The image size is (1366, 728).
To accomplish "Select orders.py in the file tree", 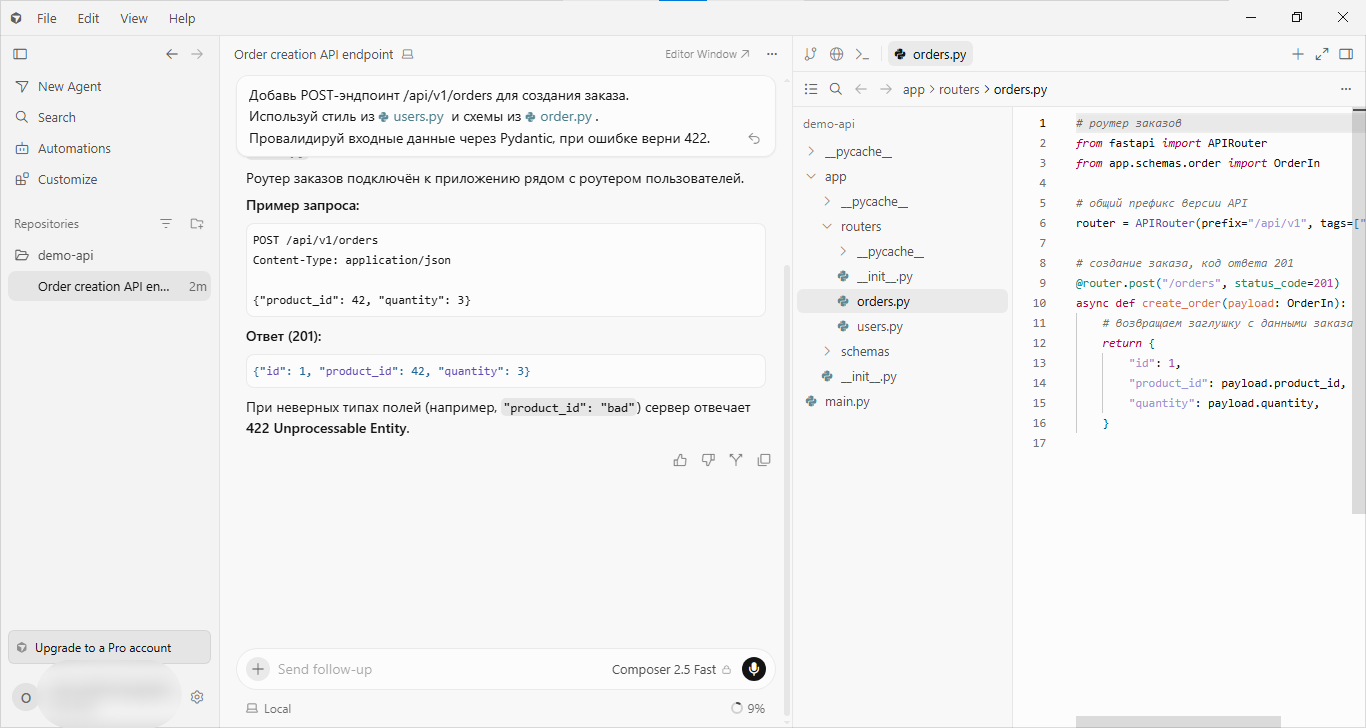I will [902, 301].
